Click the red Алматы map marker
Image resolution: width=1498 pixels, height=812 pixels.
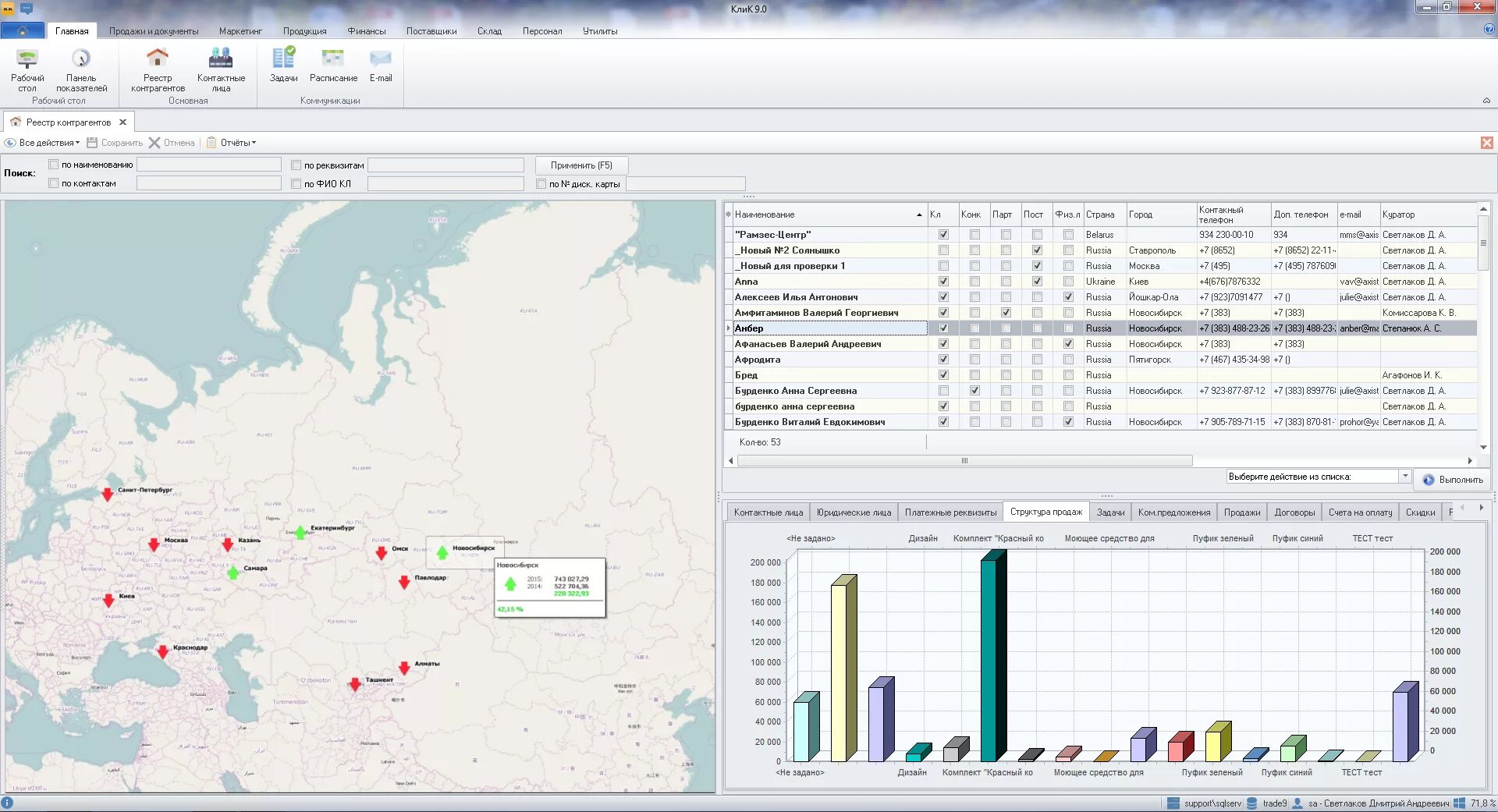pyautogui.click(x=404, y=668)
